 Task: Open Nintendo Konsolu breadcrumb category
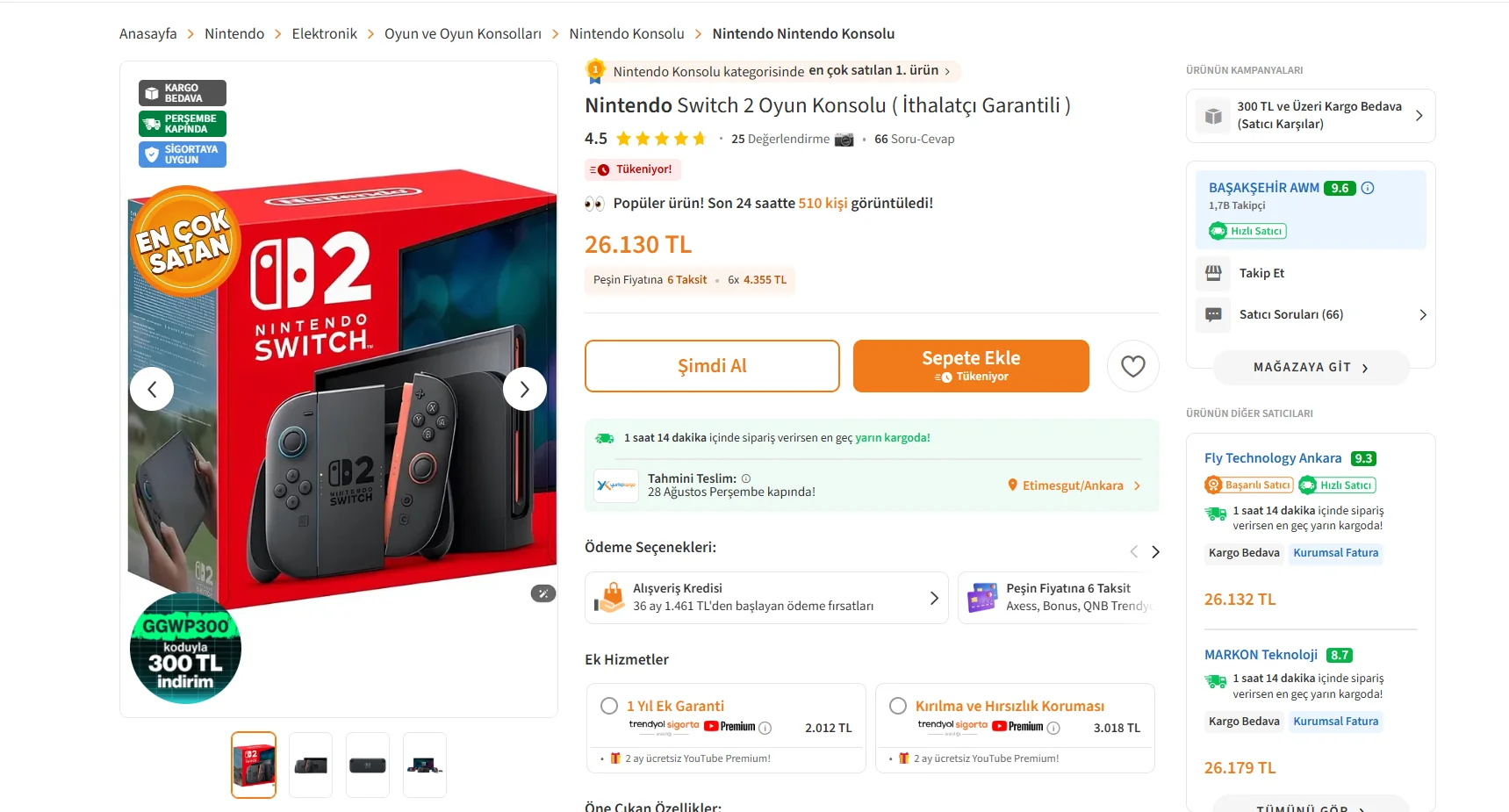(627, 33)
